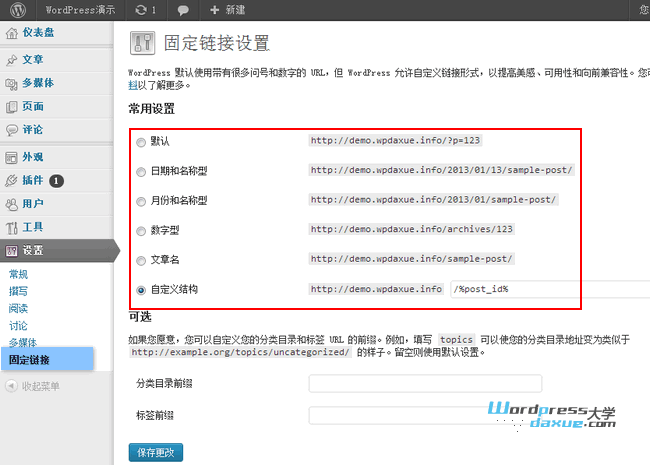Open the 阅读 settings submenu item
650x465 pixels.
click(18, 308)
